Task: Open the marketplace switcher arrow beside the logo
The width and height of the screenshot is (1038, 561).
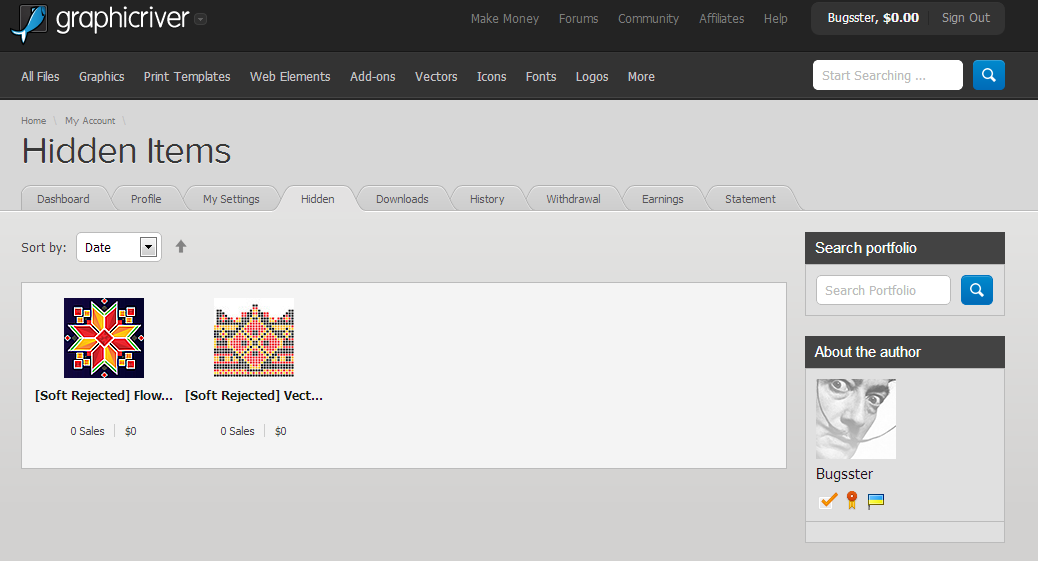Action: click(201, 19)
